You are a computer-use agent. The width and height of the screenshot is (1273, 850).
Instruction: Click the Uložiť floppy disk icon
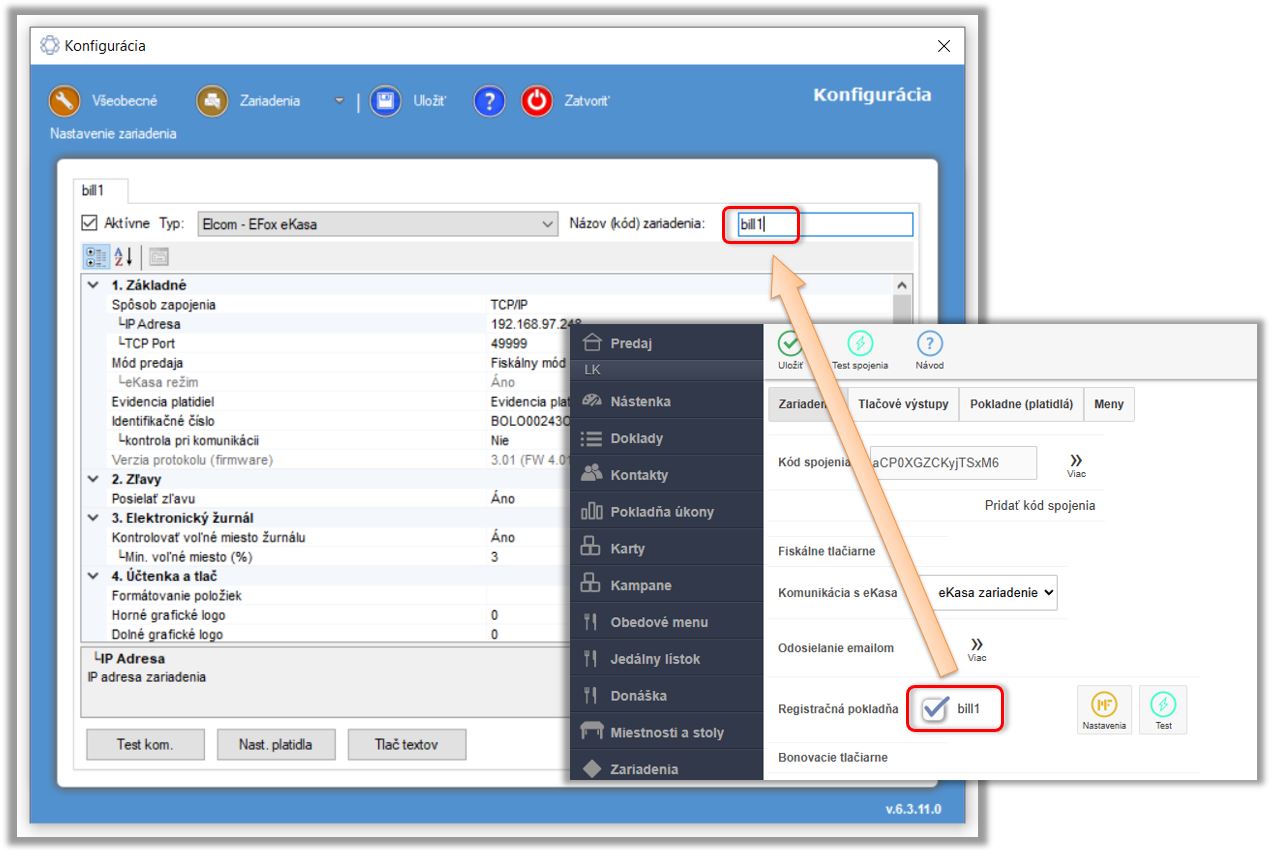[x=386, y=101]
